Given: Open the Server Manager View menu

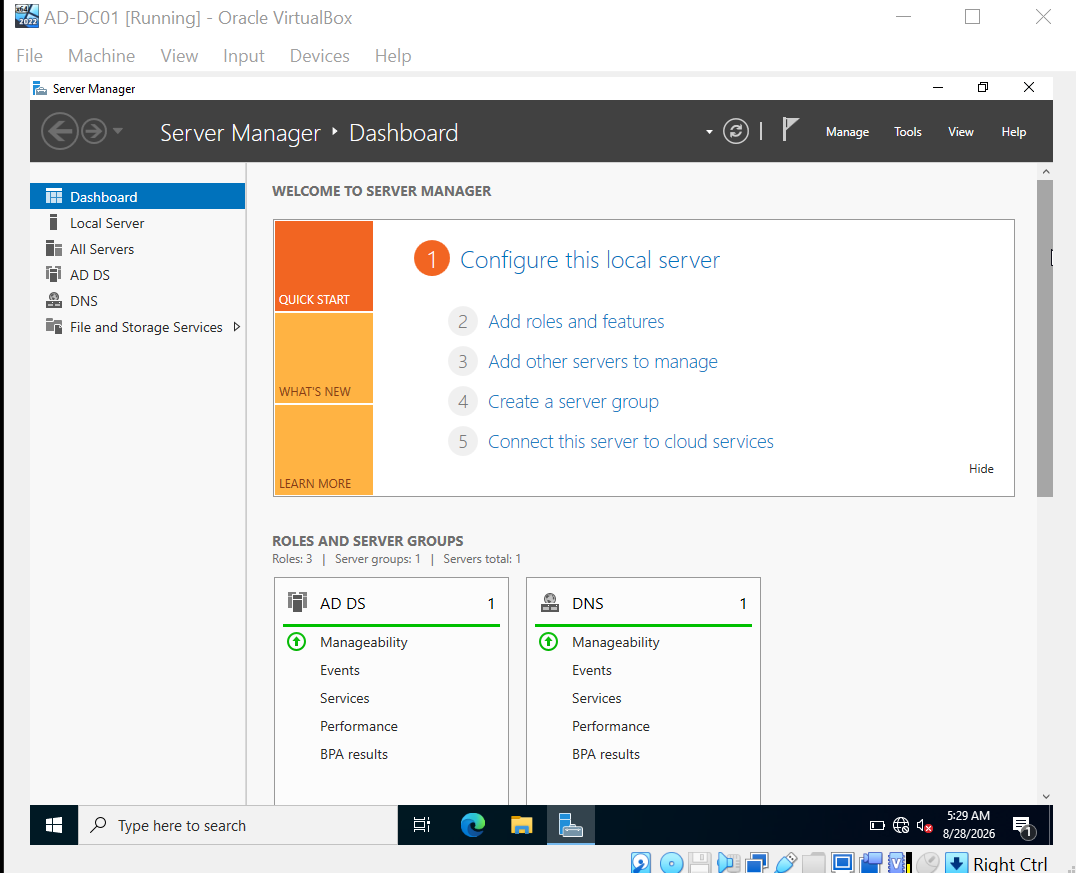Looking at the screenshot, I should tap(960, 132).
